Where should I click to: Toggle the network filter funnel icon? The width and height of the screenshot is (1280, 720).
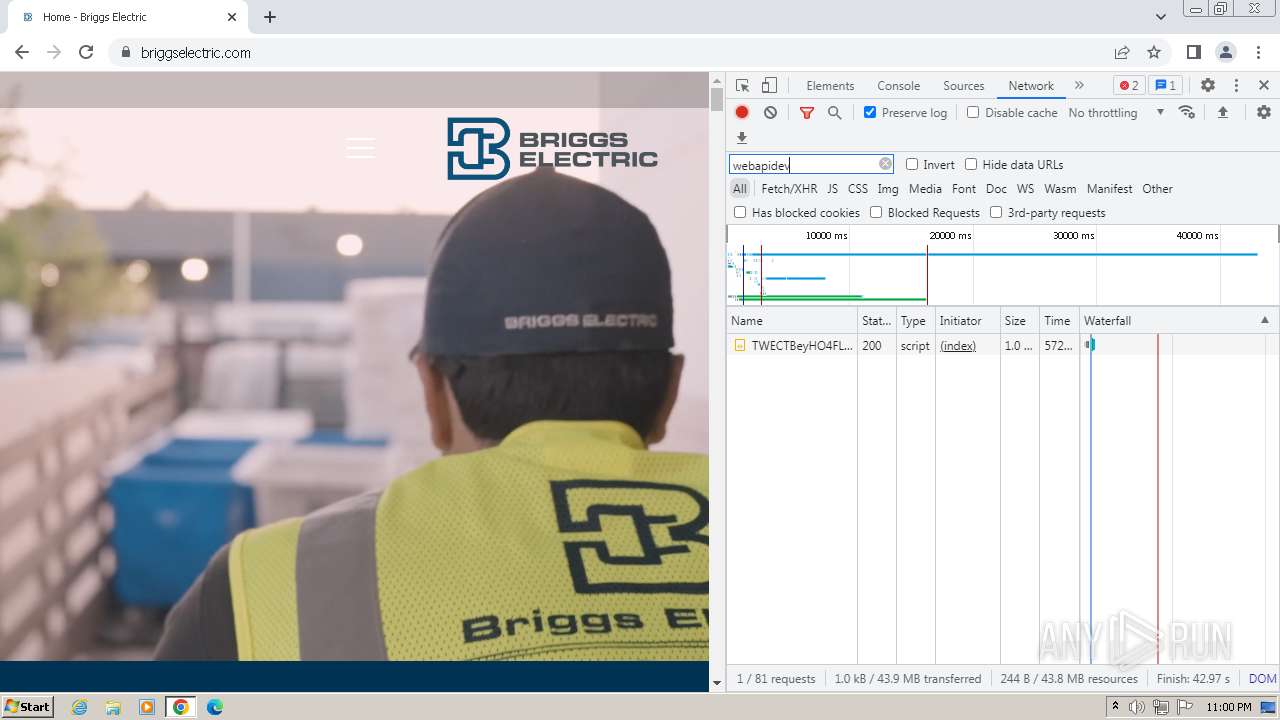[806, 113]
